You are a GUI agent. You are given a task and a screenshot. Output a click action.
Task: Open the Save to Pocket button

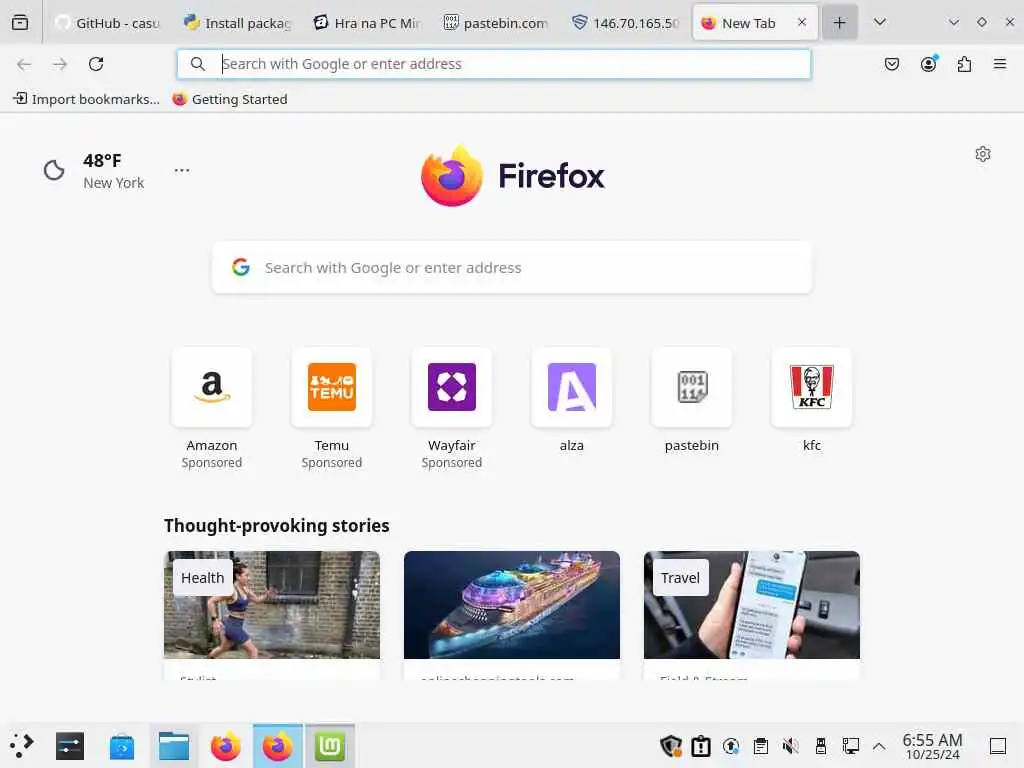[x=891, y=64]
